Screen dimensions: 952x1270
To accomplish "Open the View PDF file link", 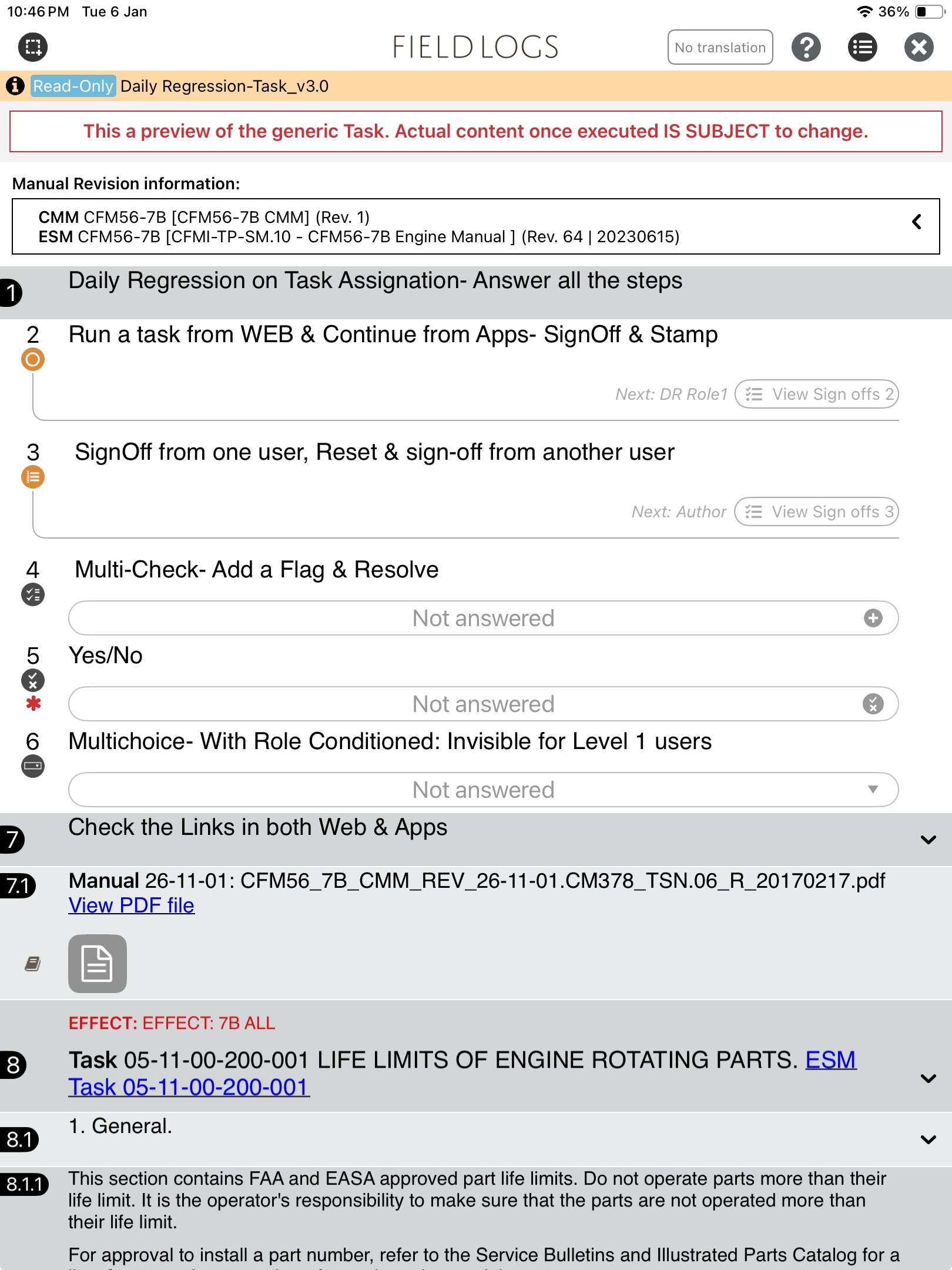I will click(x=132, y=905).
